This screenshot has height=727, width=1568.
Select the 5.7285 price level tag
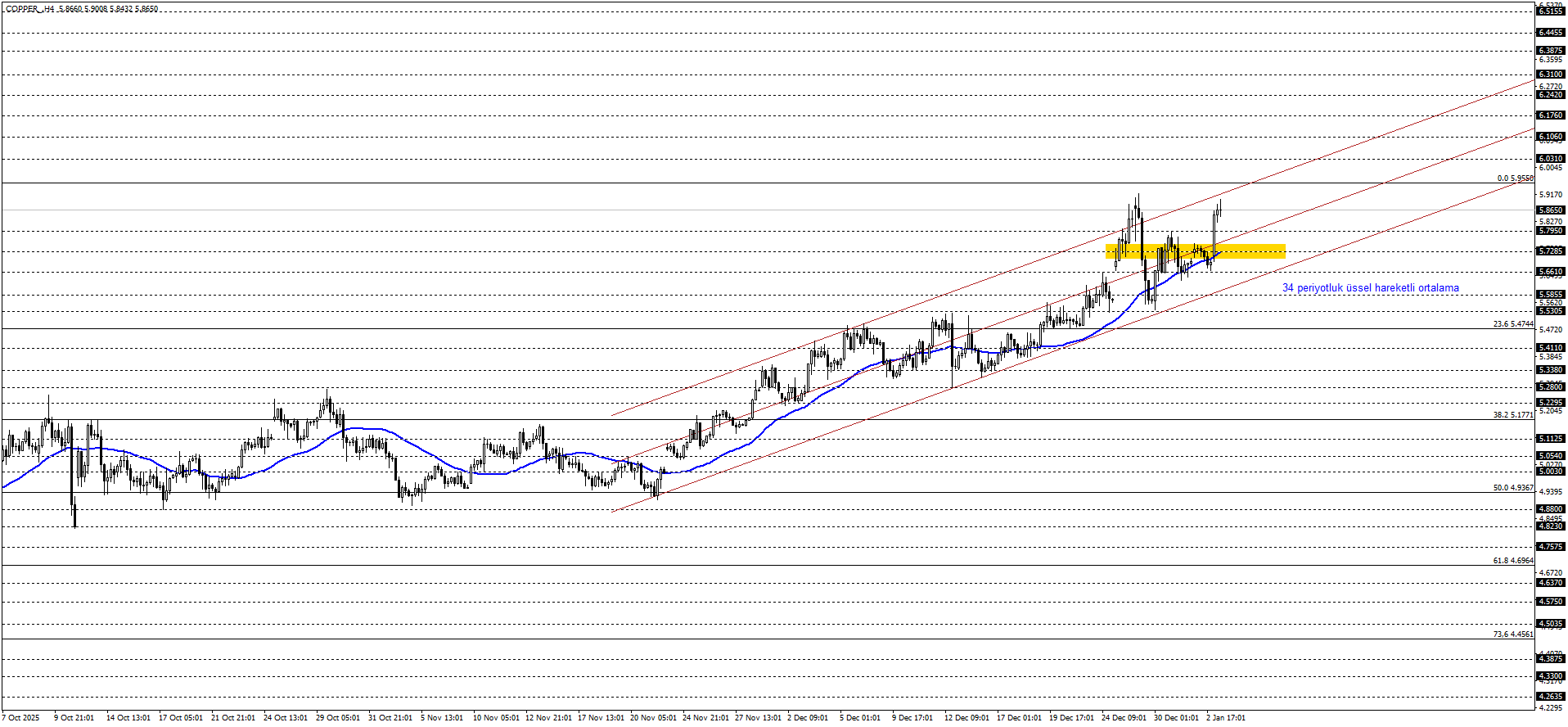click(1551, 251)
